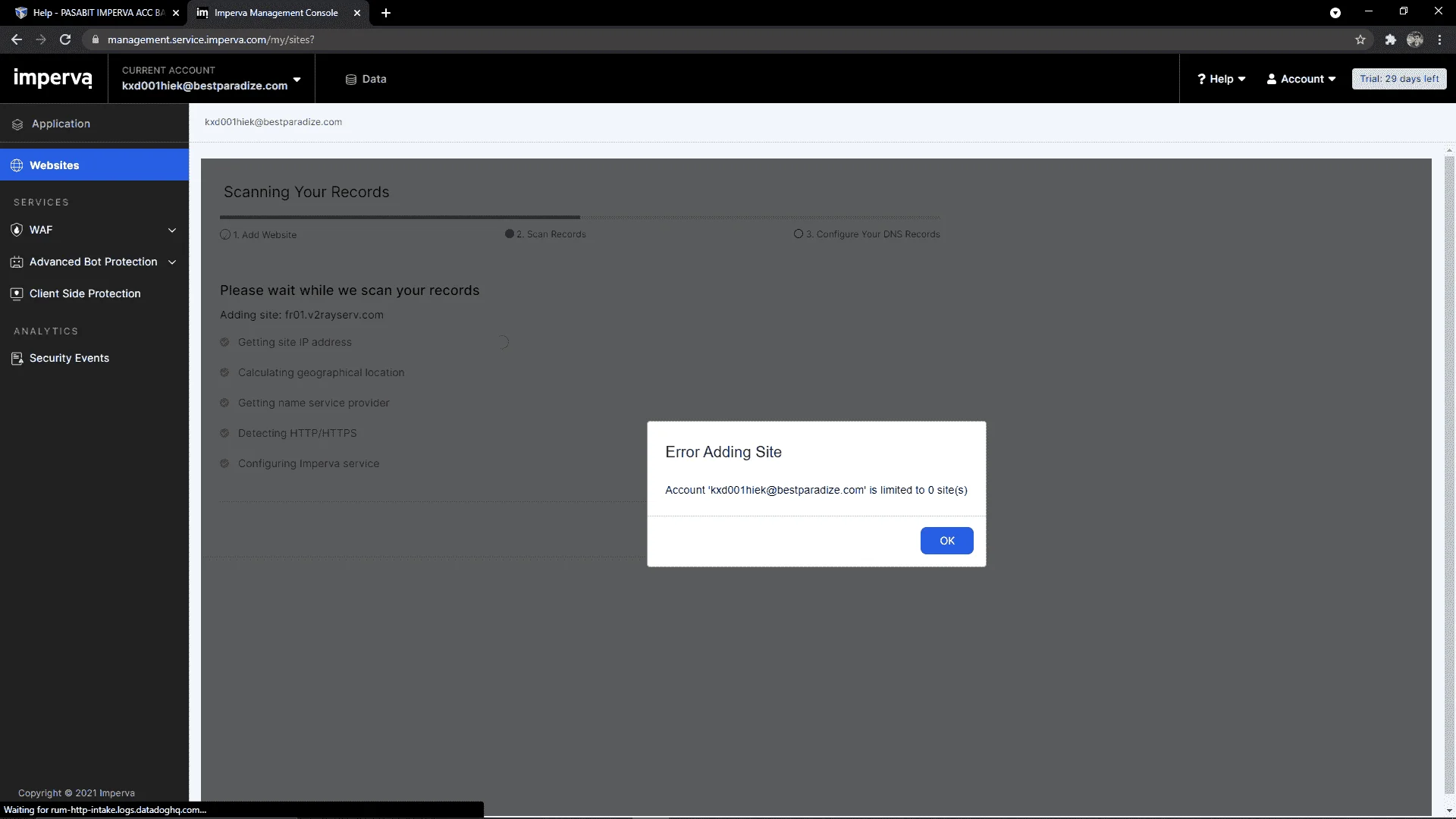The image size is (1456, 819).
Task: Expand the WAF submenu chevron
Action: click(172, 231)
